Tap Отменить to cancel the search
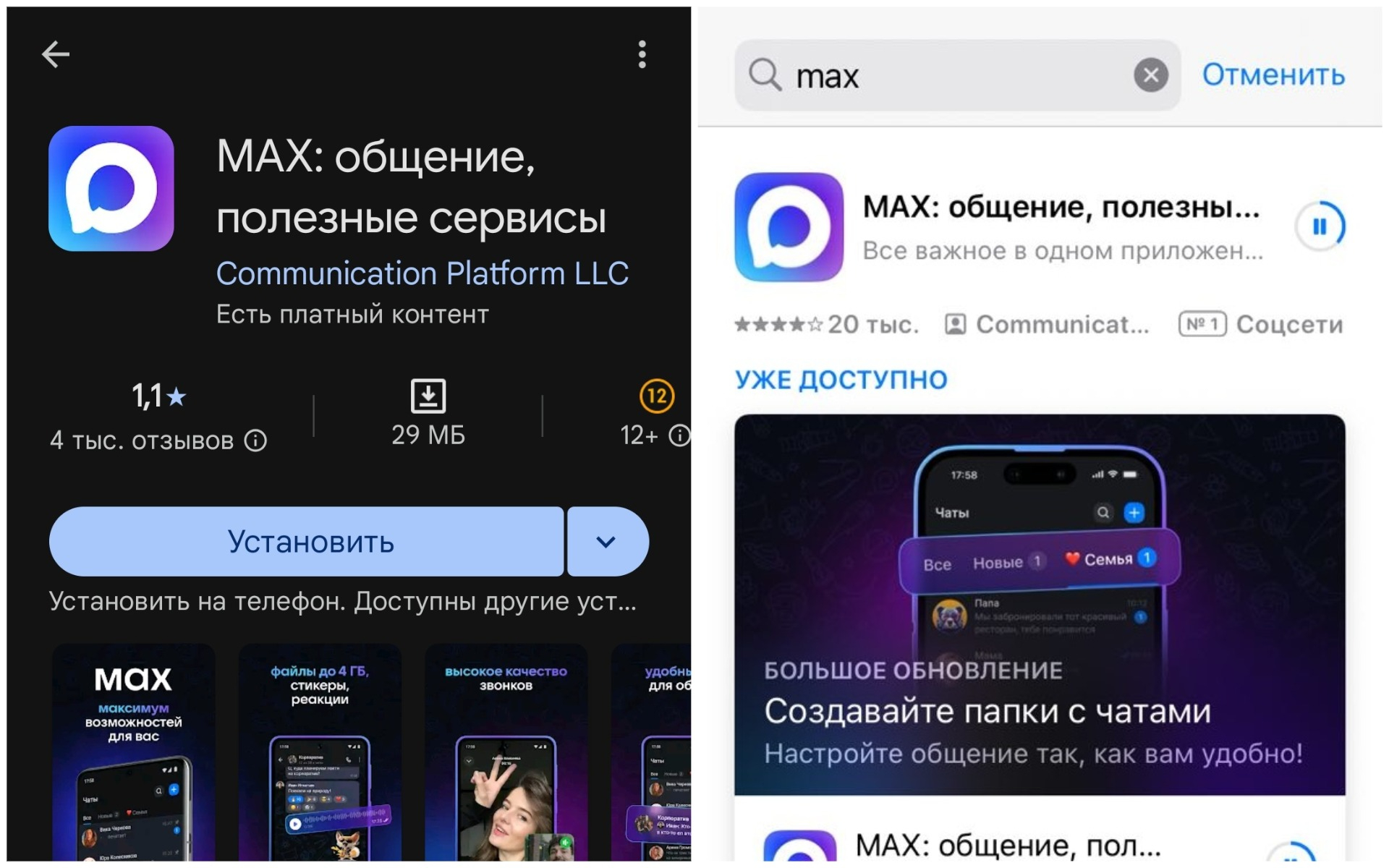Screen dimensions: 1389x868 coord(1274,75)
